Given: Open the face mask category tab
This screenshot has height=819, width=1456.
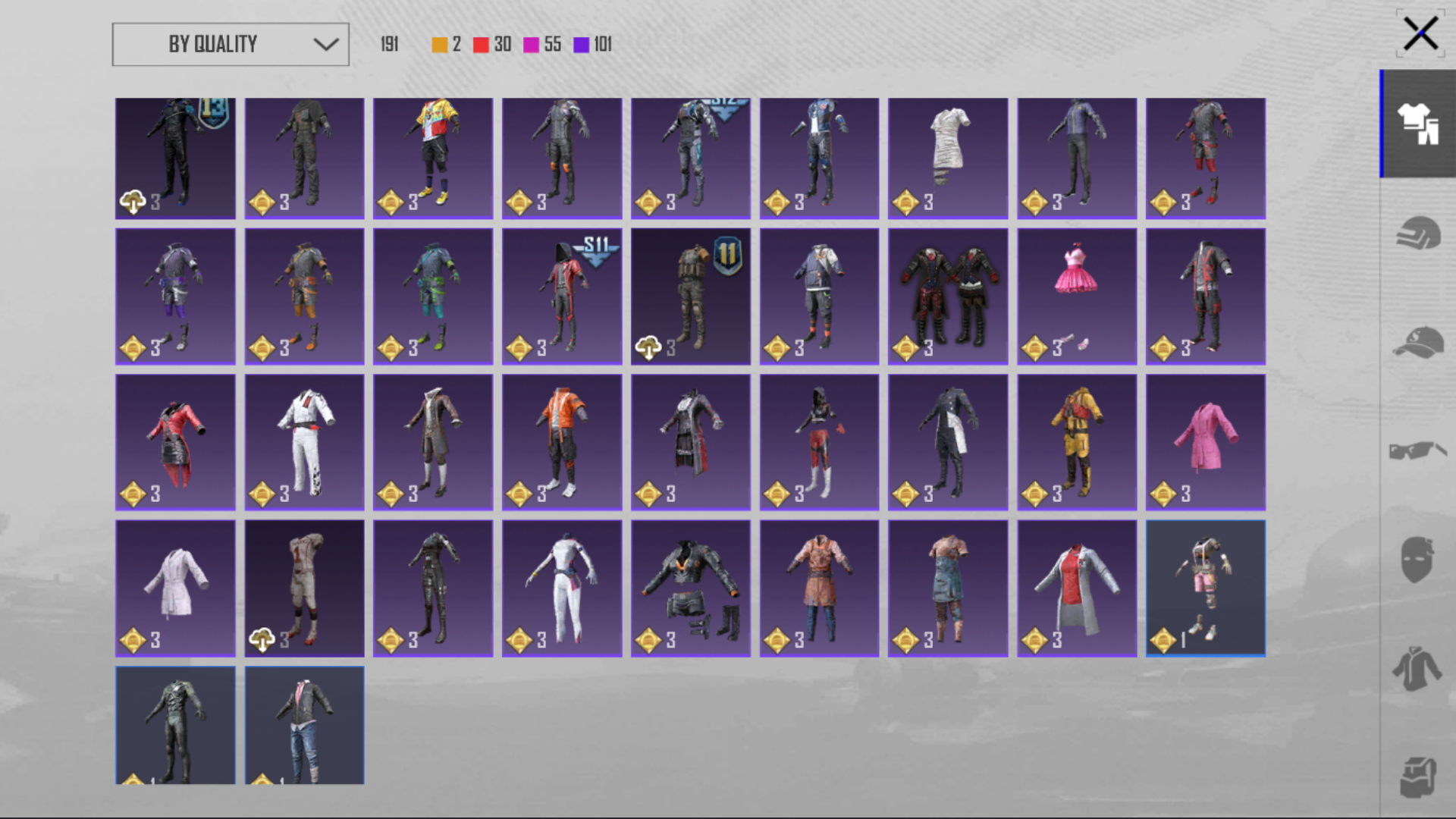Looking at the screenshot, I should click(x=1418, y=560).
